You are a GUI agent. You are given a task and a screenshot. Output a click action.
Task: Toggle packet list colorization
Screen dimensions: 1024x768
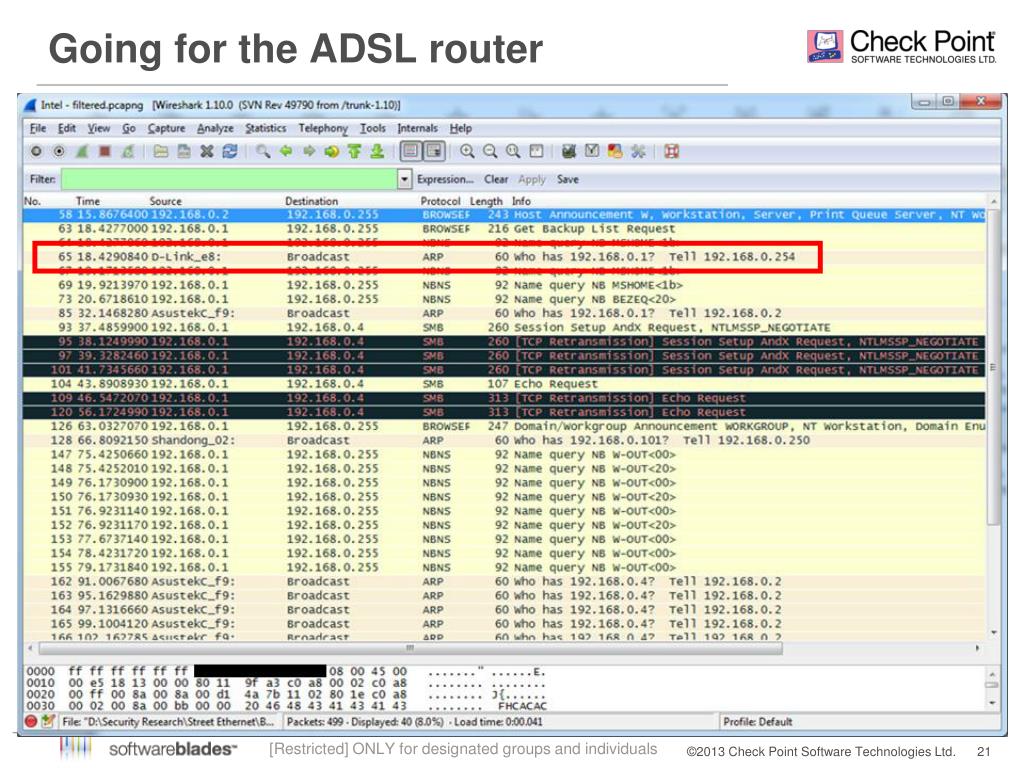pyautogui.click(x=411, y=152)
